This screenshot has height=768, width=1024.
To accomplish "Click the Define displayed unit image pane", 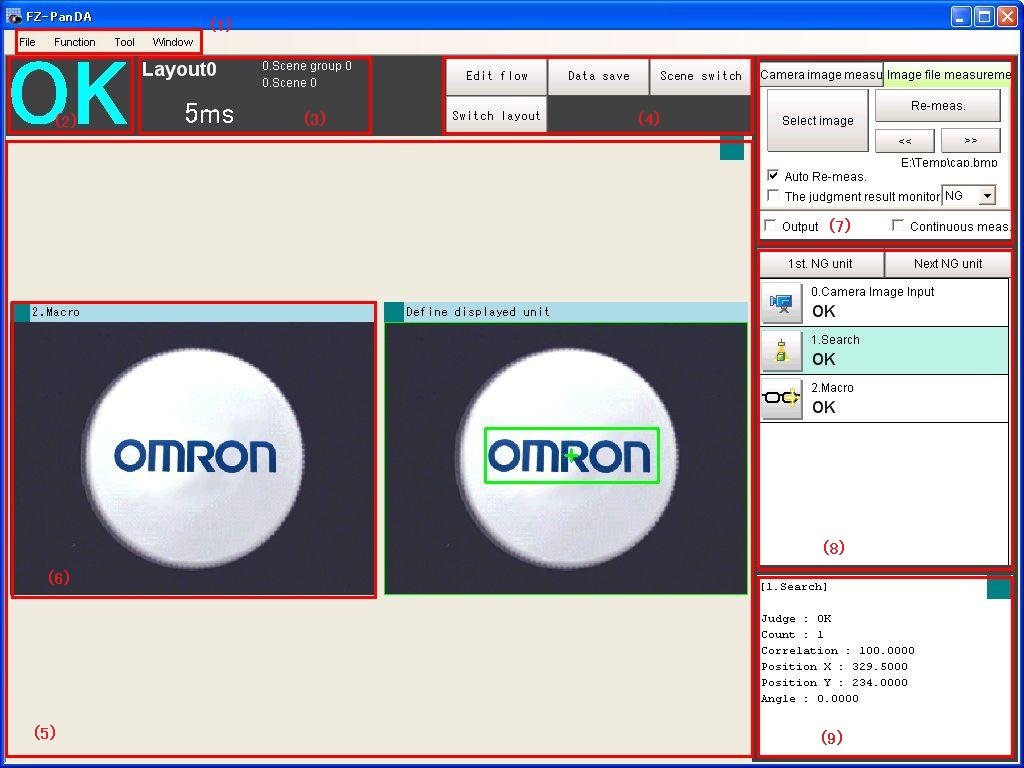I will pos(566,458).
